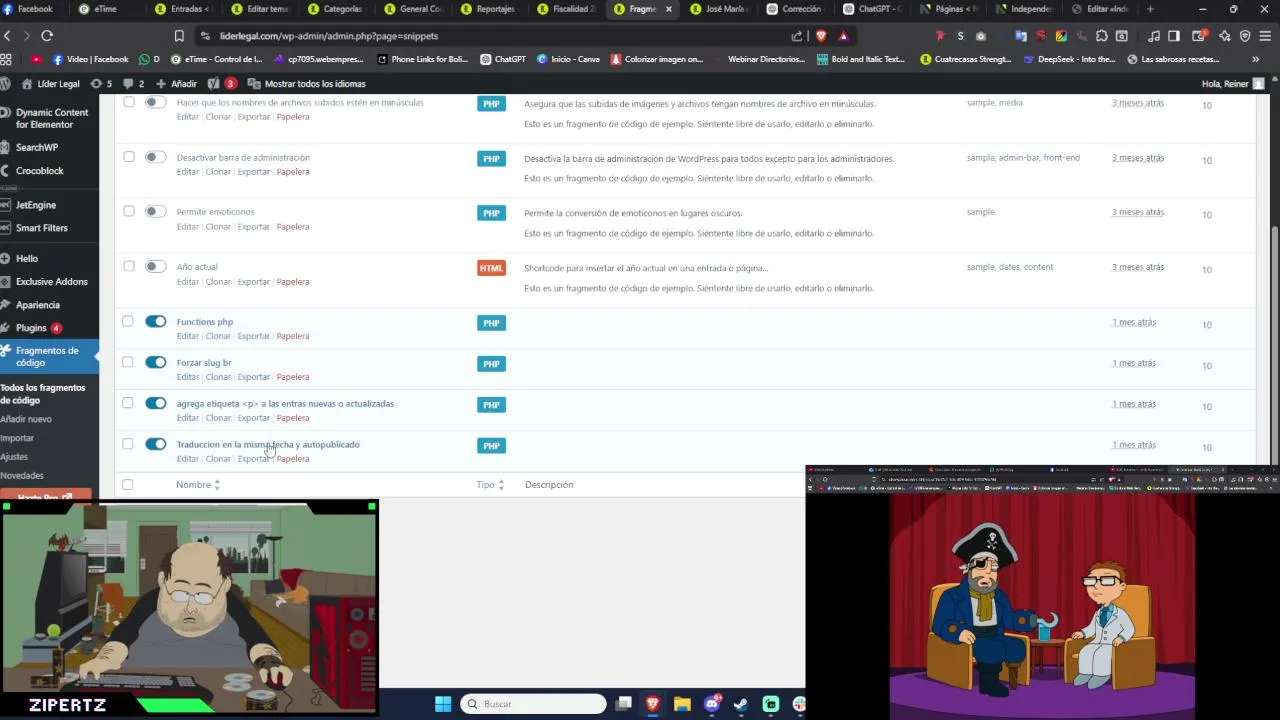Click the Buscar taskbar search box

pyautogui.click(x=533, y=704)
